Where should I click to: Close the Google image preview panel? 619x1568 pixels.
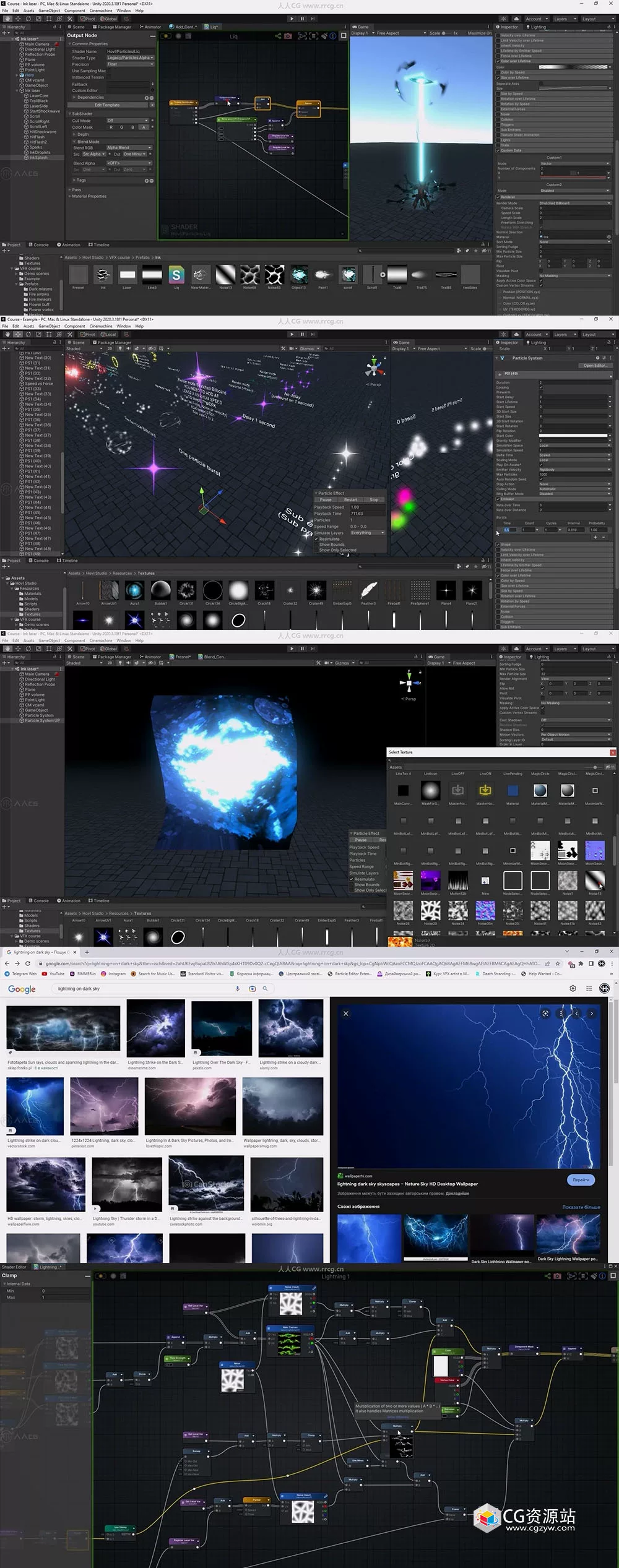[346, 1013]
